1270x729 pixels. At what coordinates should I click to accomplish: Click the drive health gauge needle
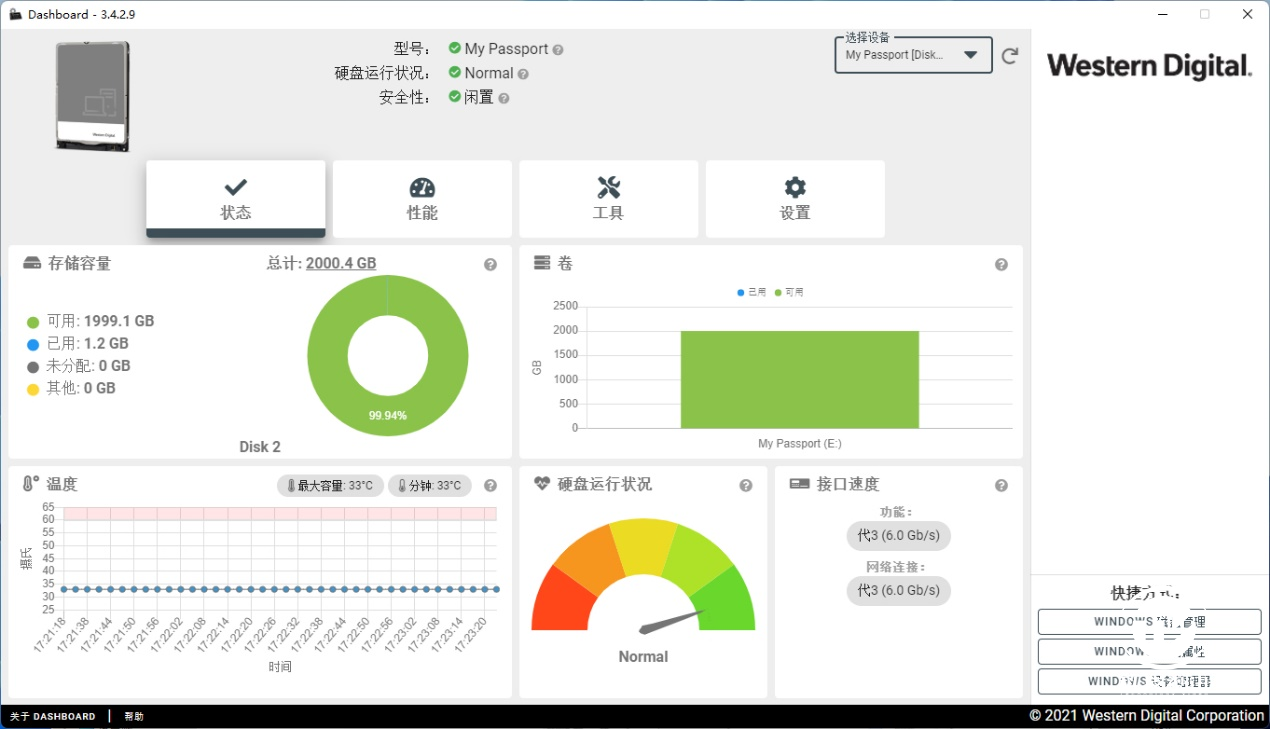(x=672, y=621)
